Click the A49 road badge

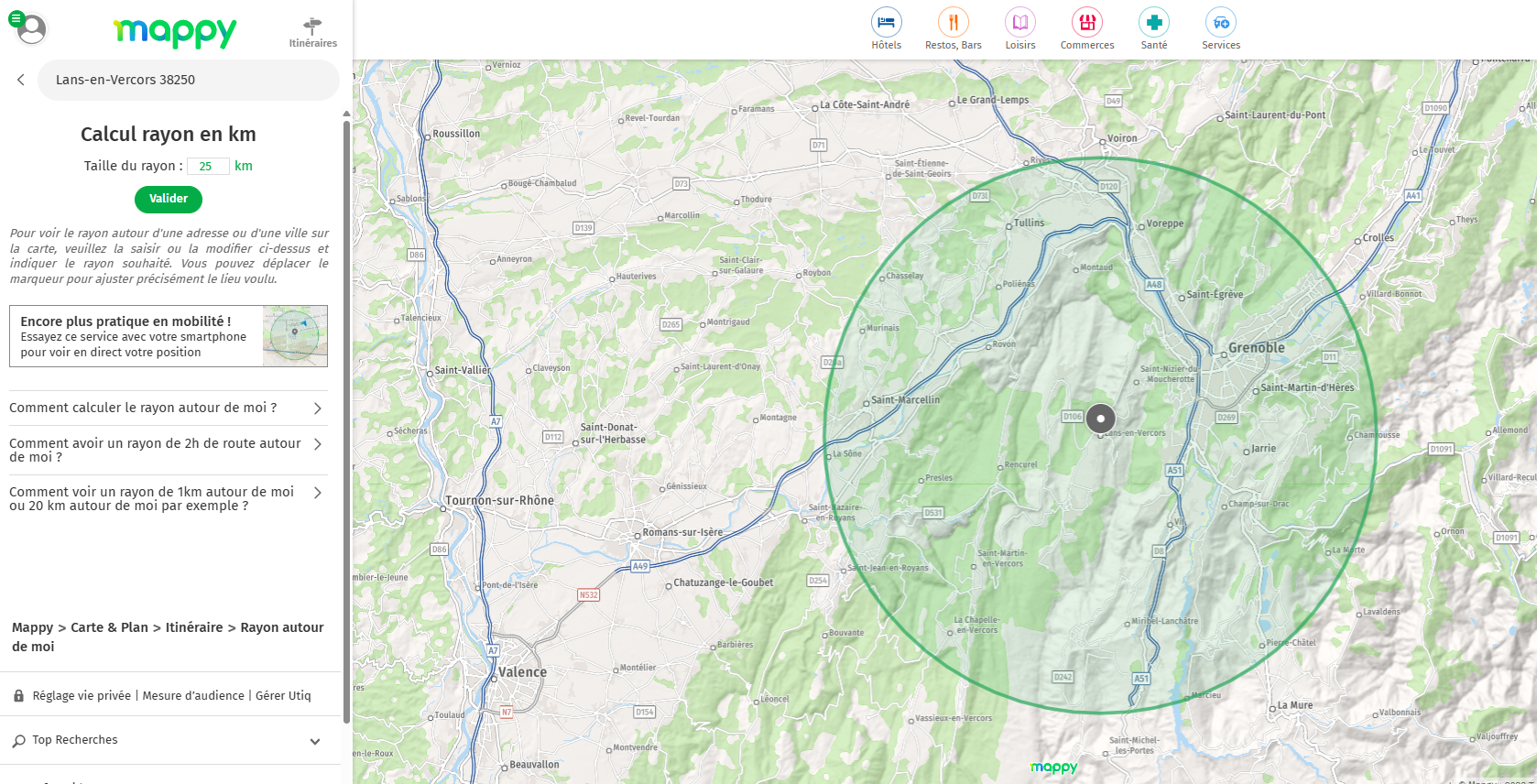[640, 566]
